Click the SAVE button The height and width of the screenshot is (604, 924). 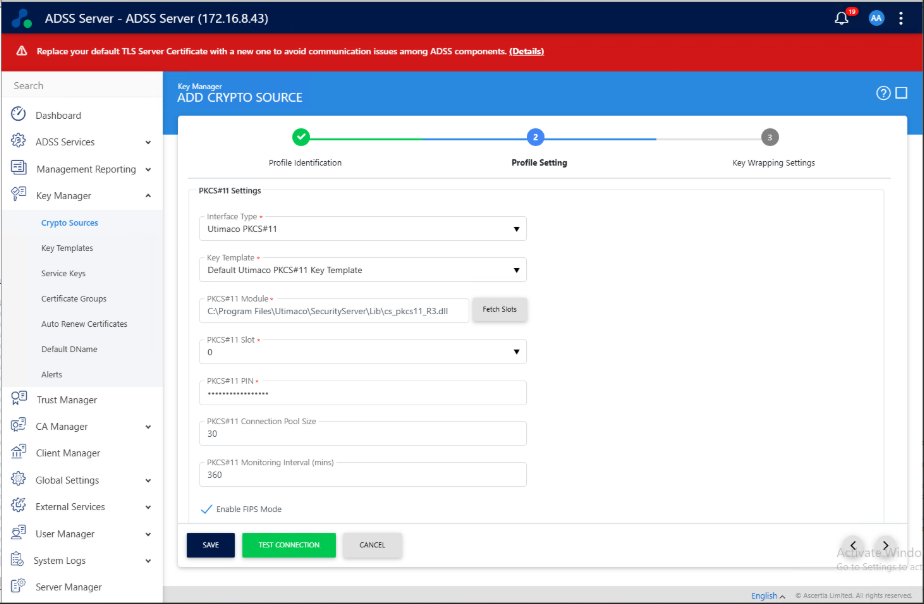click(x=210, y=545)
